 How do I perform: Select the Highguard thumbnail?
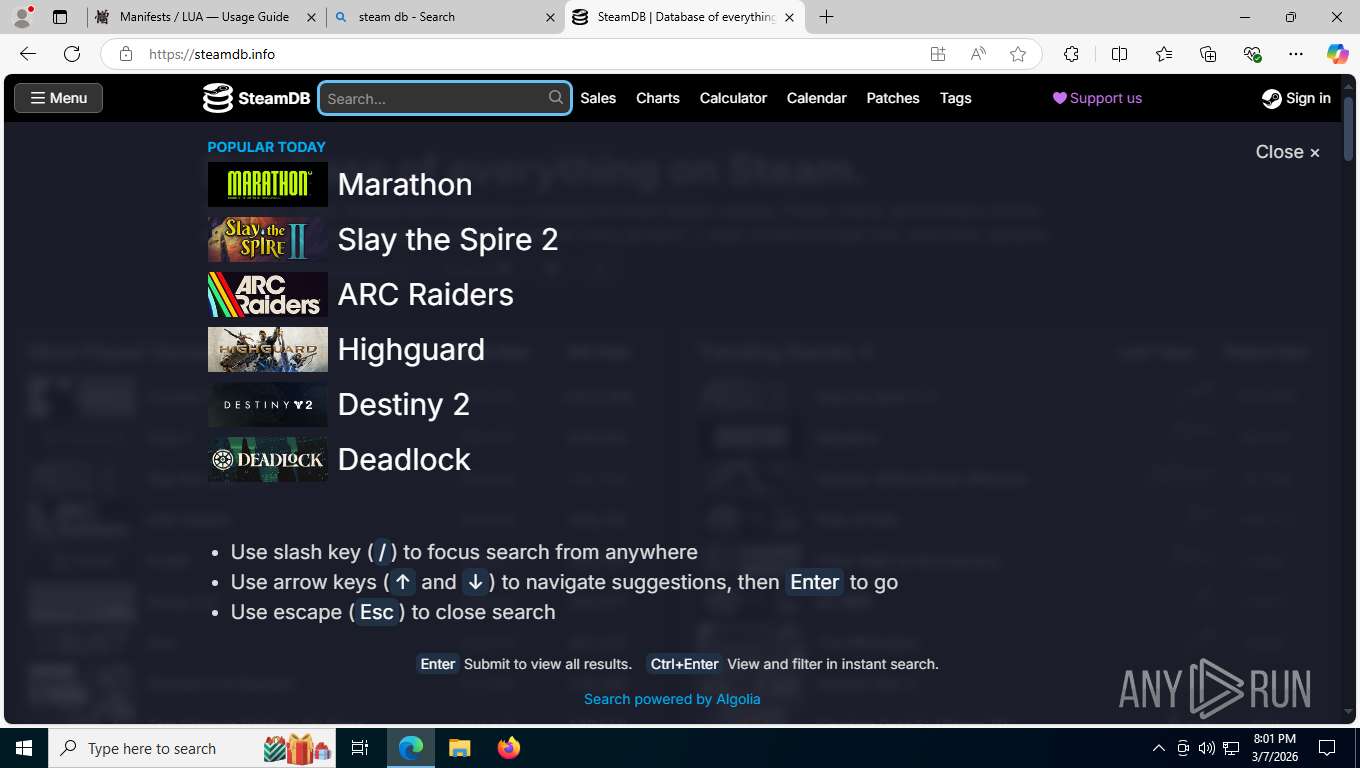[x=268, y=349]
